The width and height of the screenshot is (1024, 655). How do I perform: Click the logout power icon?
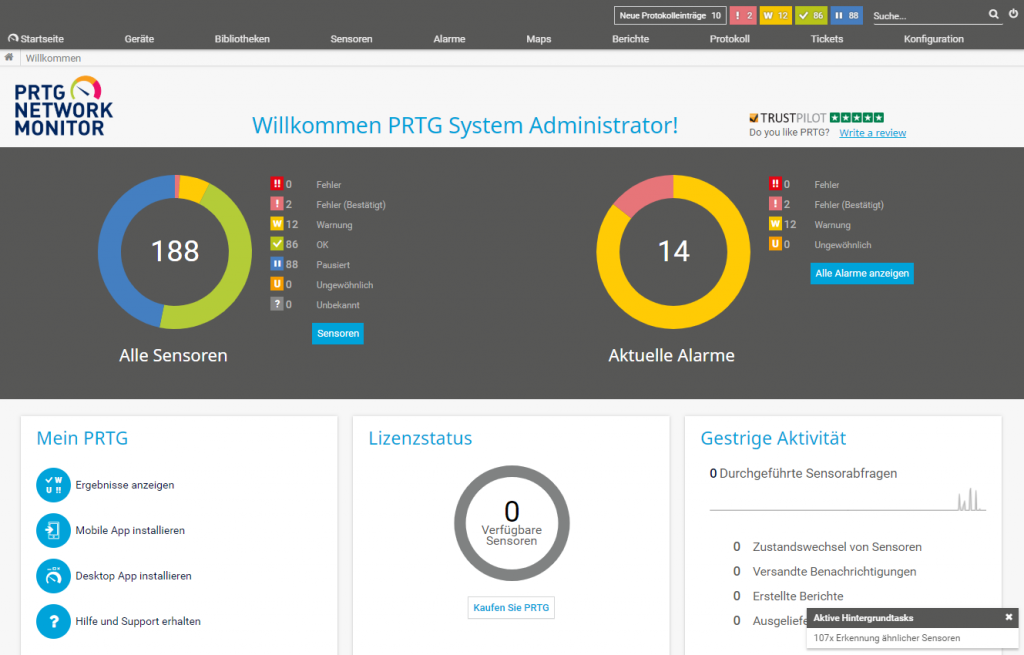[x=1012, y=15]
